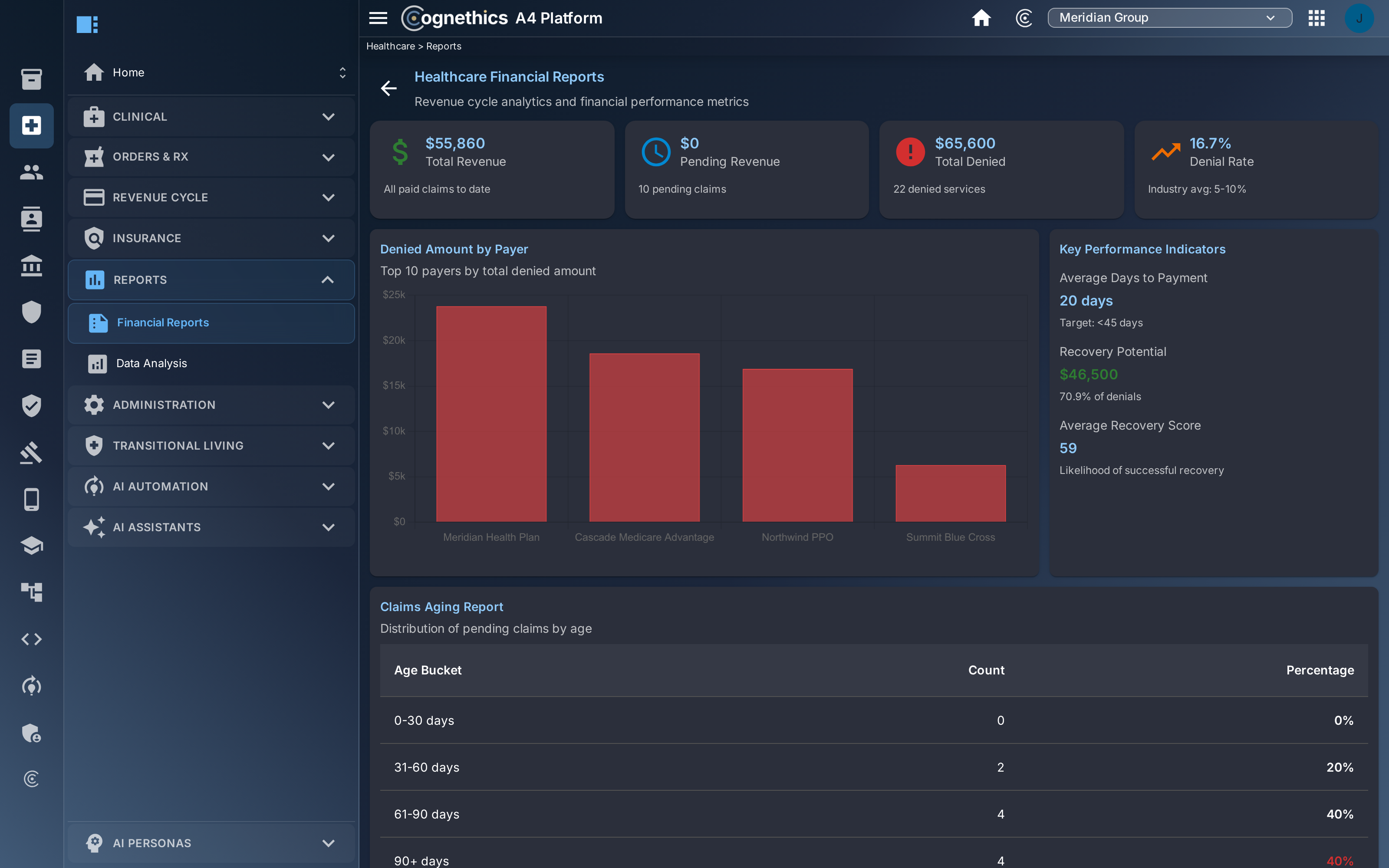Image resolution: width=1389 pixels, height=868 pixels.
Task: Click the Meridian Health Plan red bar
Action: pos(491,414)
